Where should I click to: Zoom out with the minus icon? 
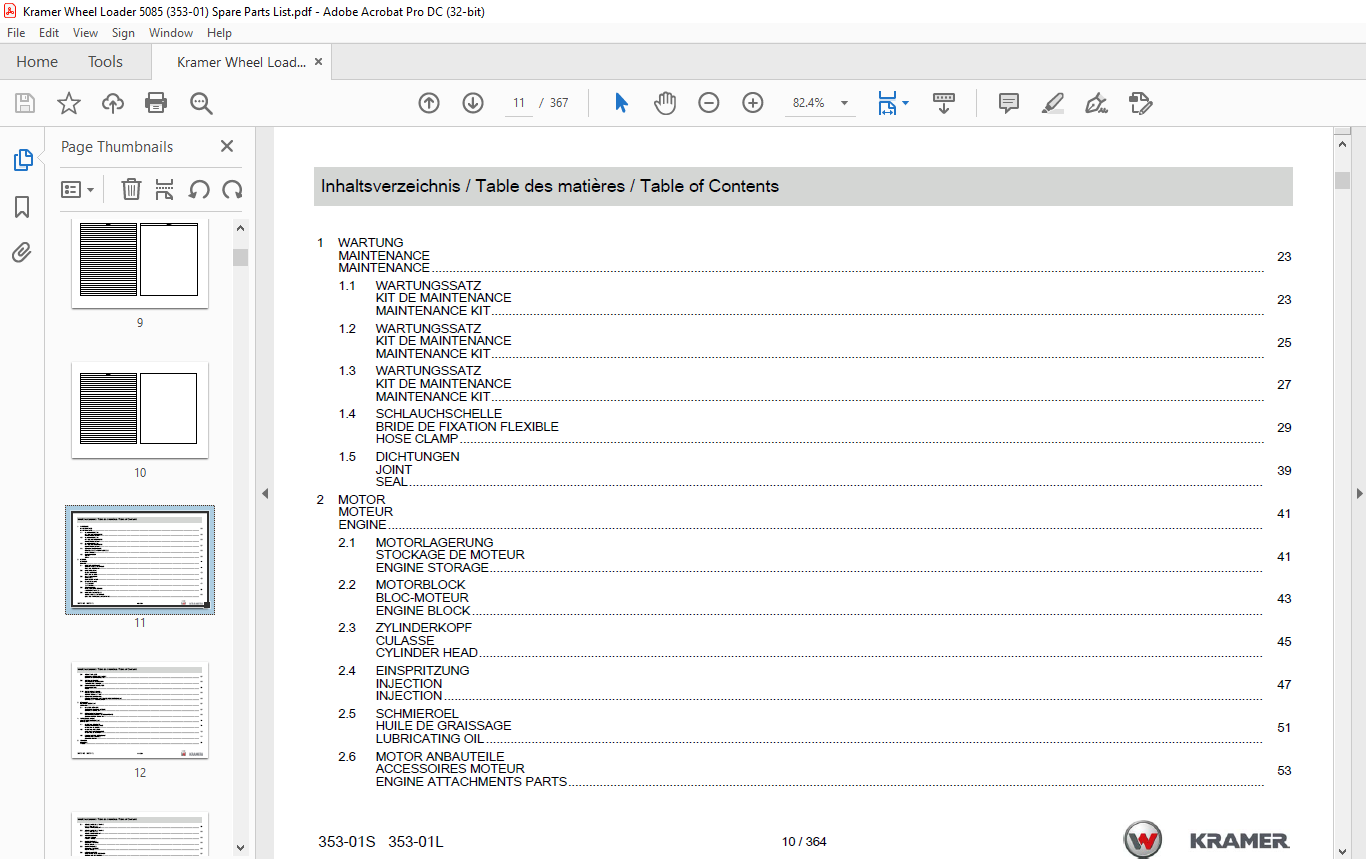(x=709, y=103)
